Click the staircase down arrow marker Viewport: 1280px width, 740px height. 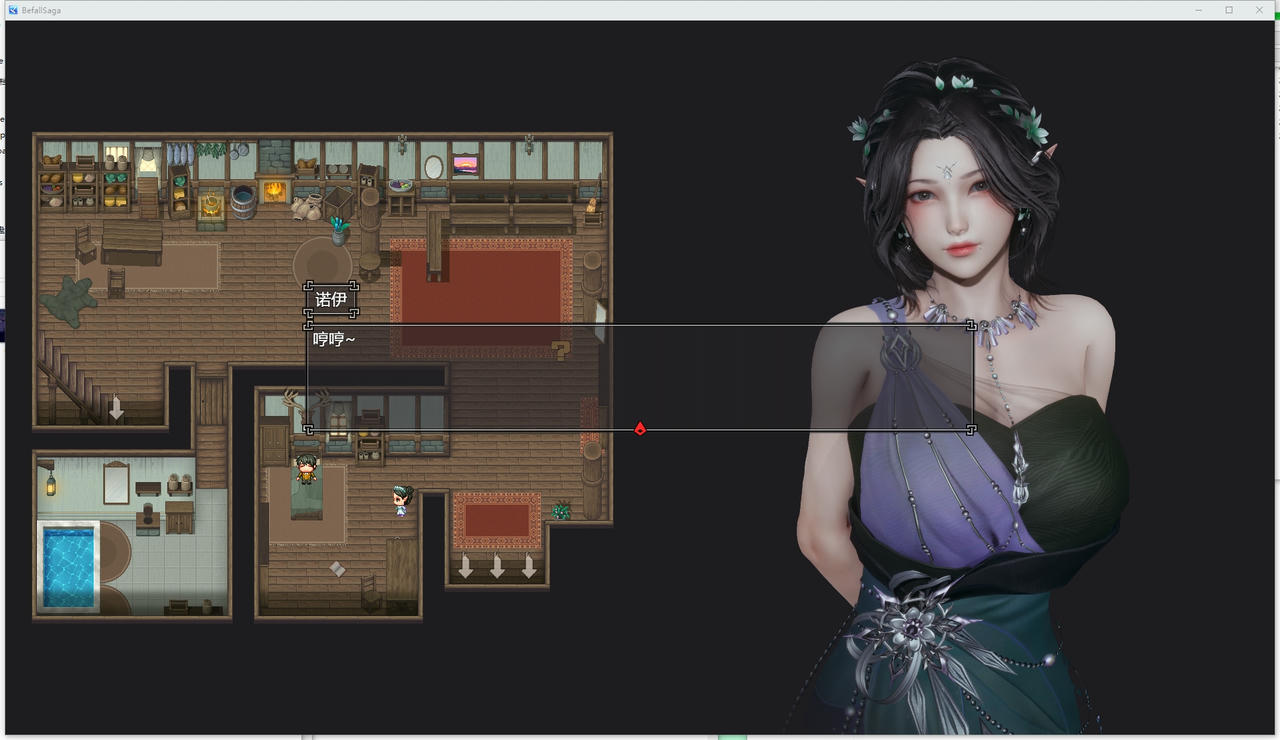coord(115,408)
